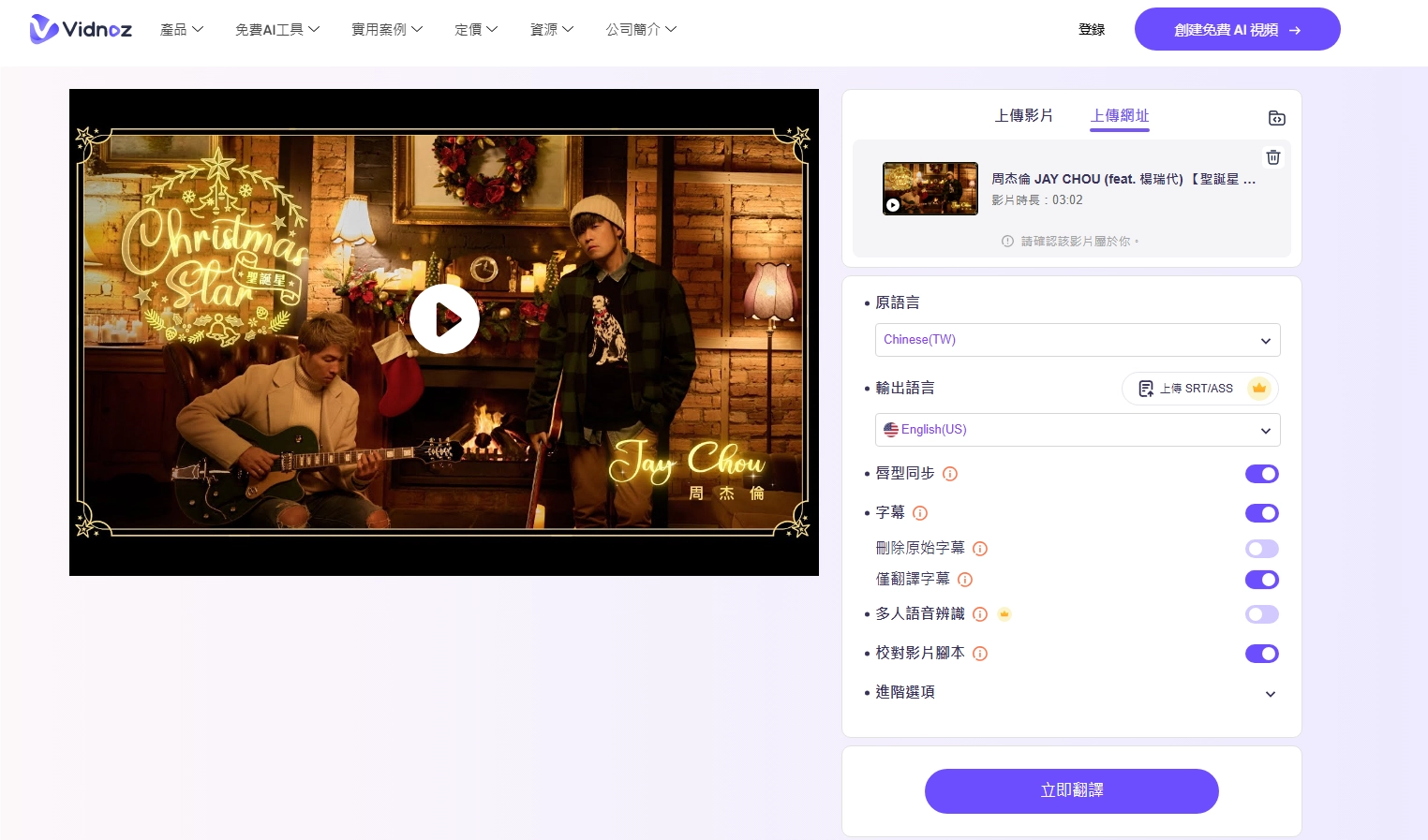The width and height of the screenshot is (1428, 840).
Task: Switch to the 上傳影片 tab
Action: tap(1024, 115)
